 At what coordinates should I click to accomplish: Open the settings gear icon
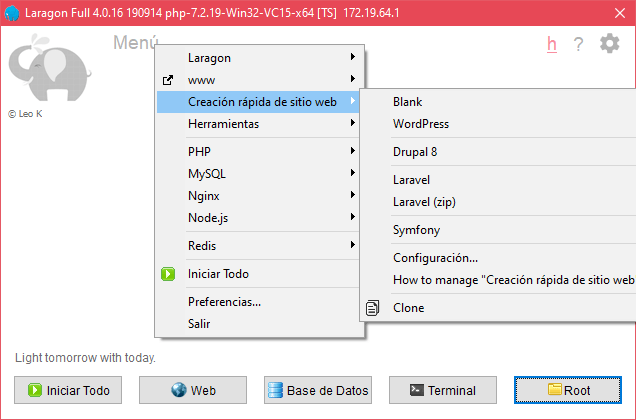click(610, 43)
